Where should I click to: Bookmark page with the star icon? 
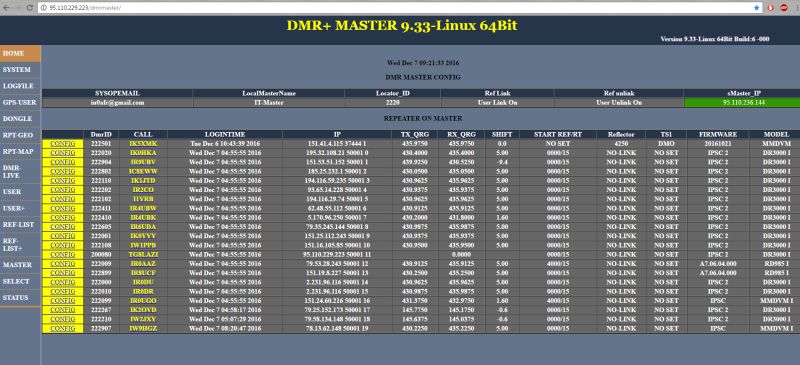click(x=756, y=8)
